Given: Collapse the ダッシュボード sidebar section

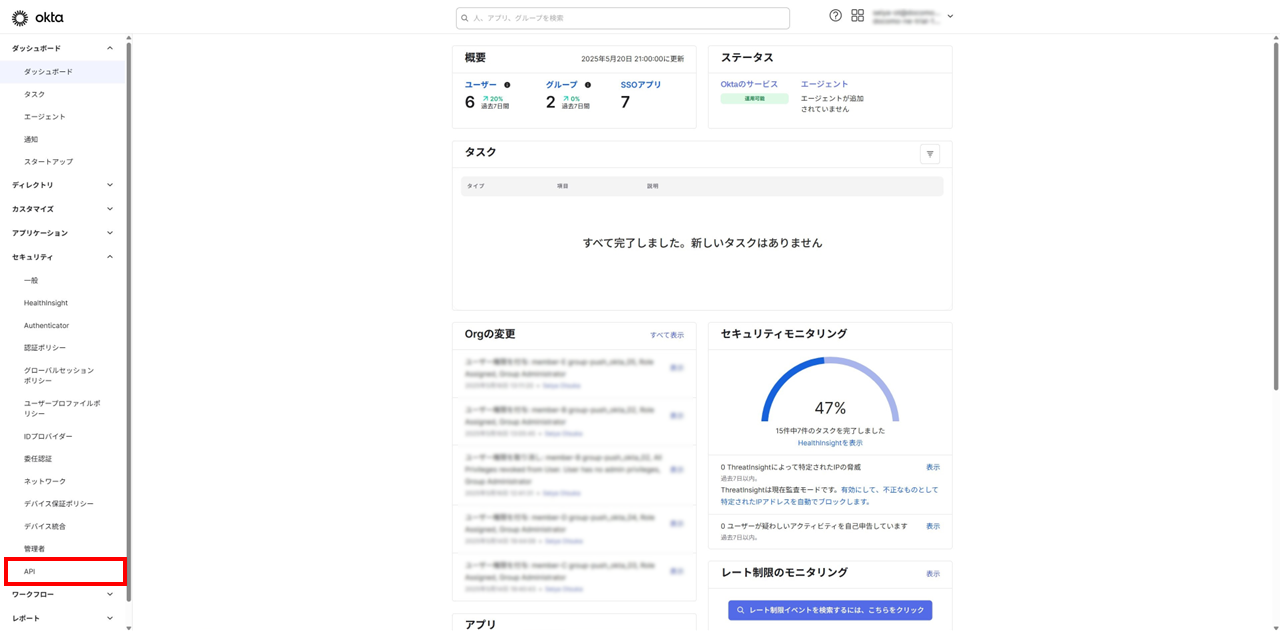Looking at the screenshot, I should click(x=110, y=48).
